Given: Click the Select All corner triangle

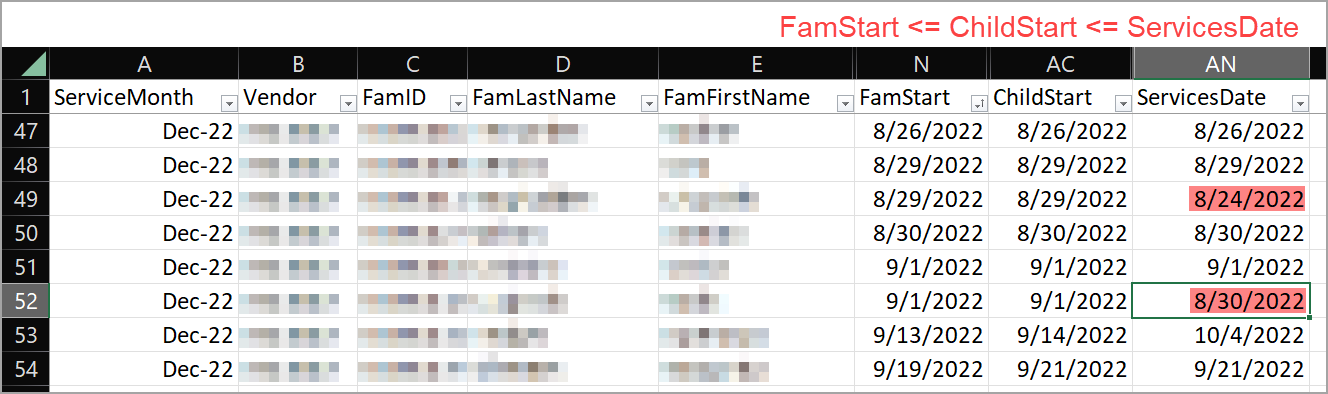Looking at the screenshot, I should [x=34, y=64].
